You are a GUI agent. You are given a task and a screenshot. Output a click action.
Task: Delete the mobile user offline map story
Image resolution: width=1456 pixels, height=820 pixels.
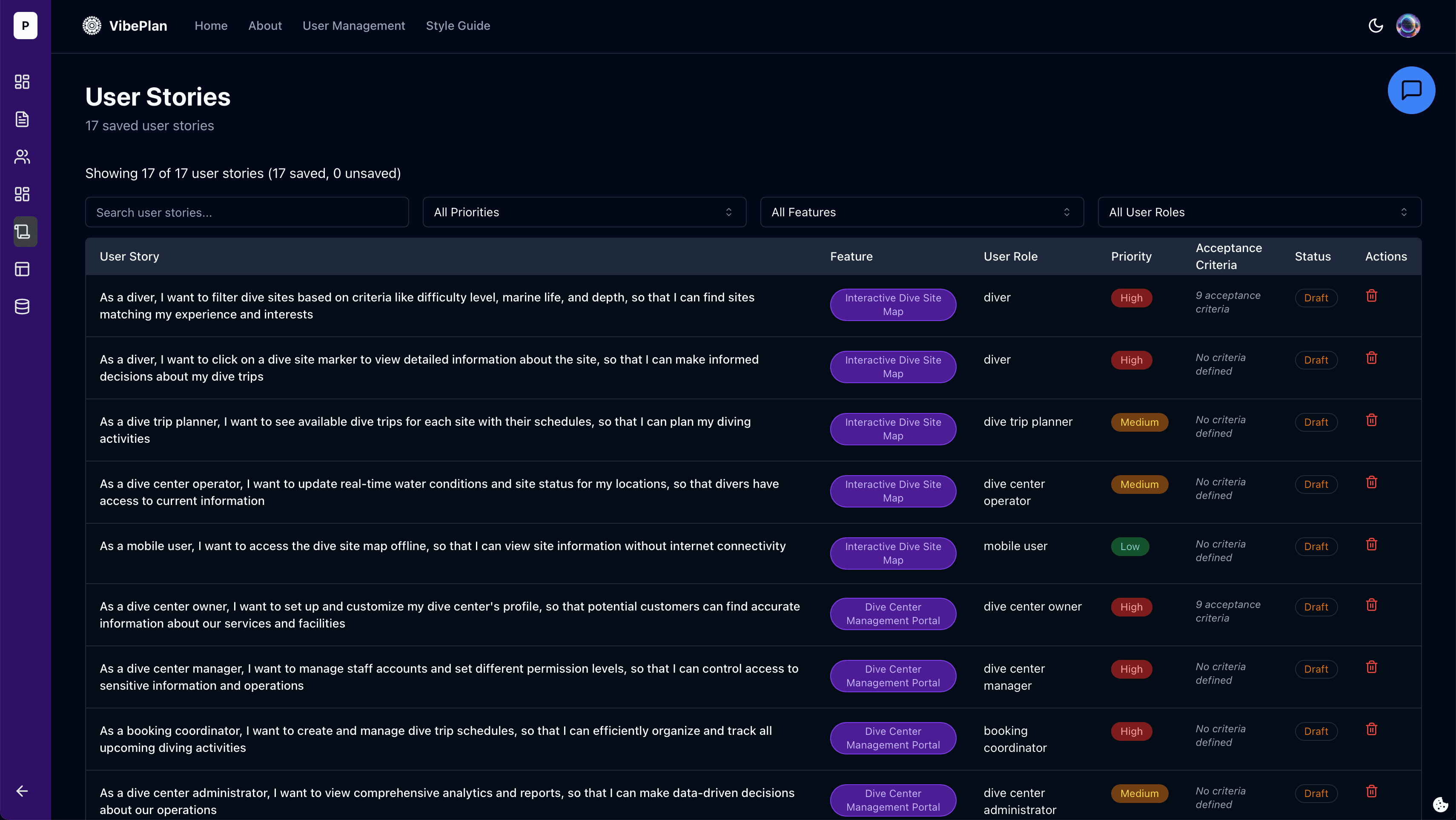[1372, 544]
